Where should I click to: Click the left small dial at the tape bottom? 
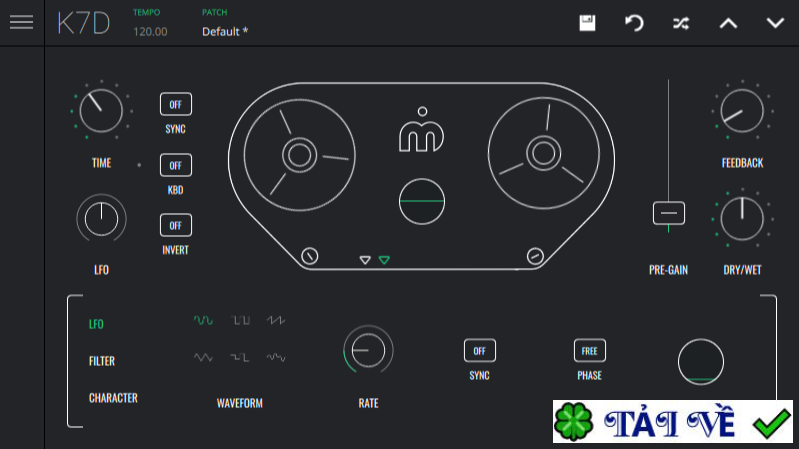click(x=310, y=256)
